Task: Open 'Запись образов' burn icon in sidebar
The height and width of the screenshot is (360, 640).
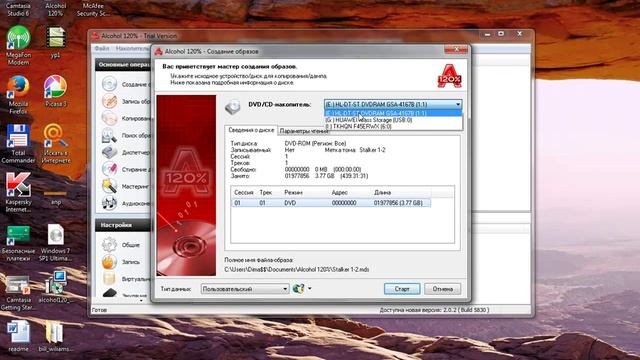Action: coord(109,101)
